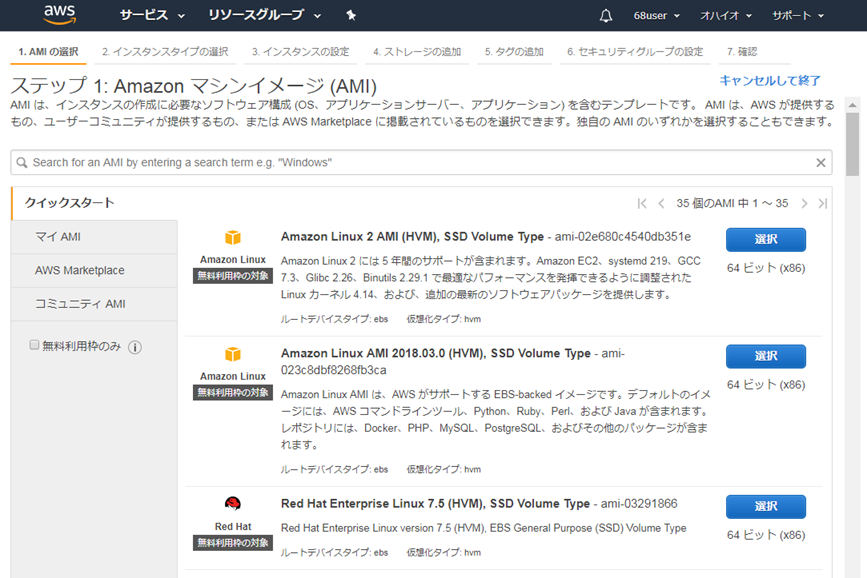Clear the AMI search box with X
The width and height of the screenshot is (867, 578).
[x=821, y=163]
